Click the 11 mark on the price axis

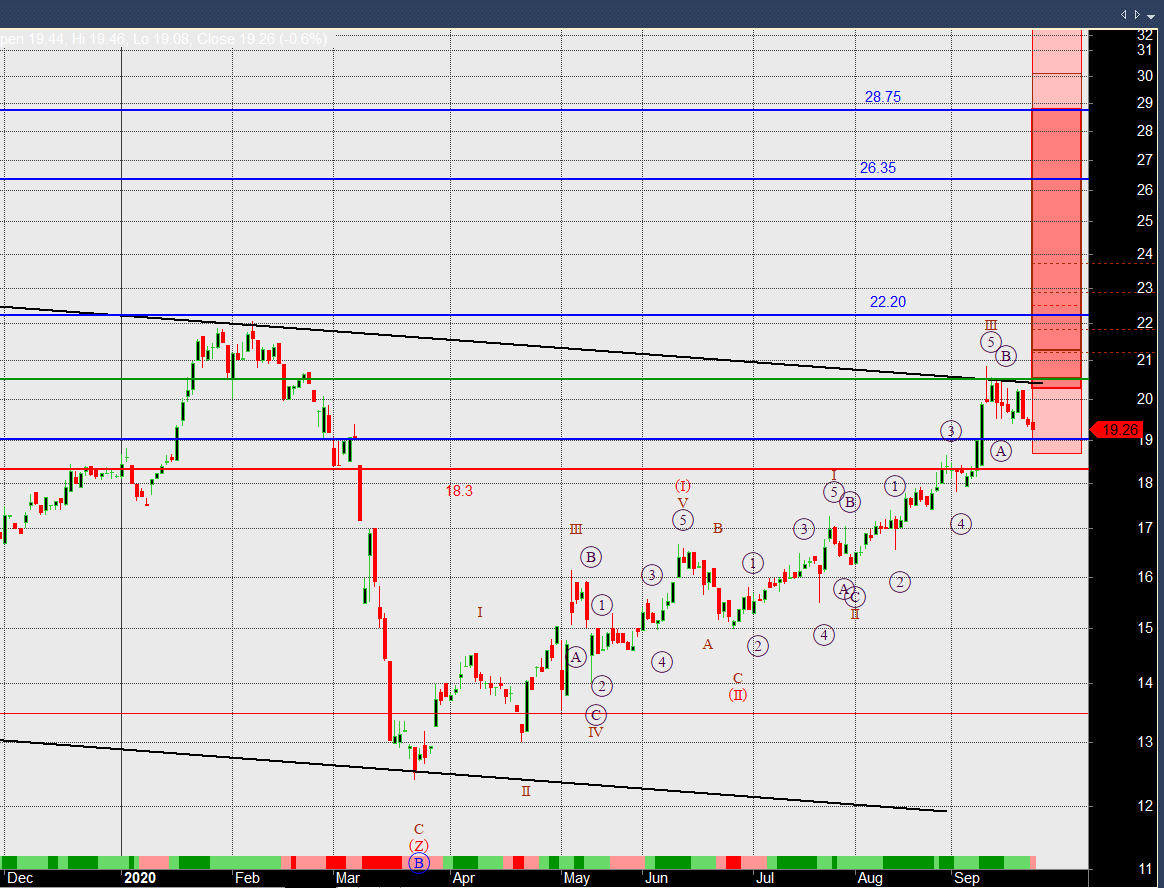click(x=1145, y=867)
